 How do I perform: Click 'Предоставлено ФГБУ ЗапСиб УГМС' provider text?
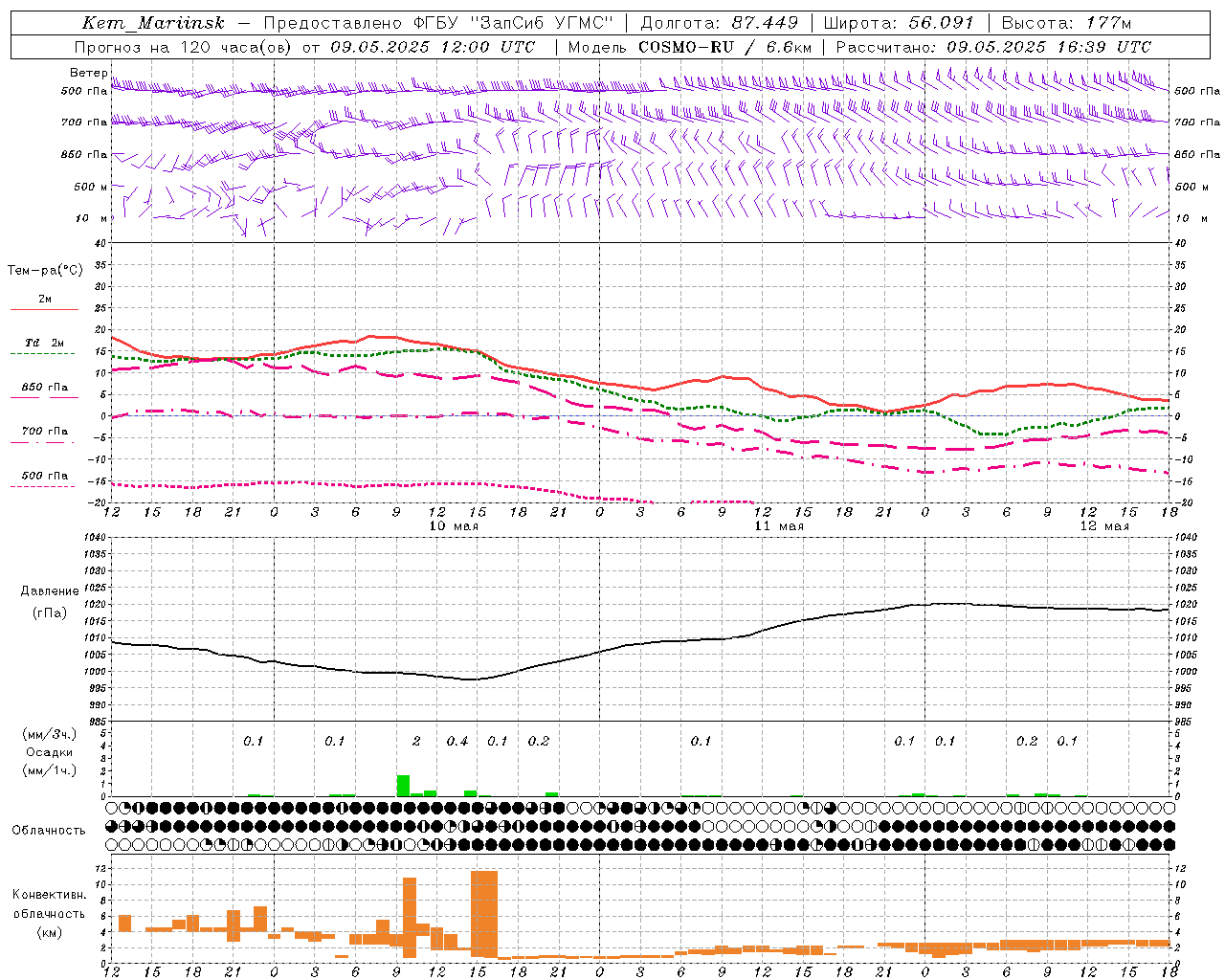pyautogui.click(x=437, y=23)
